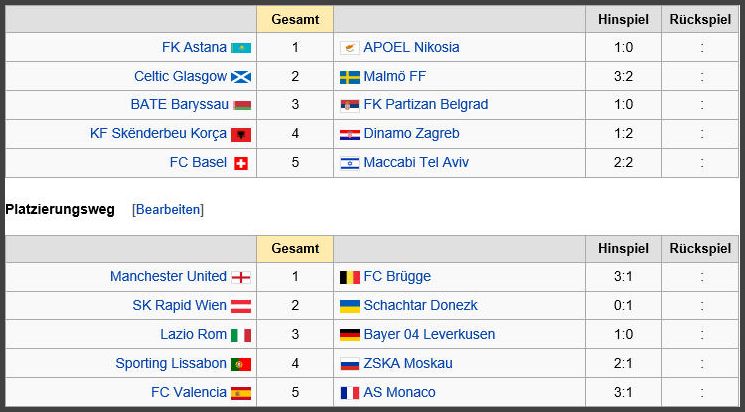
Task: Click the Swiss flag next to FC Basel
Action: tap(241, 163)
